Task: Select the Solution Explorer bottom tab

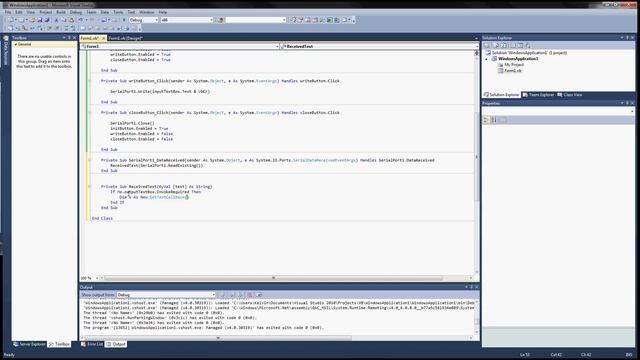Action: [x=502, y=95]
